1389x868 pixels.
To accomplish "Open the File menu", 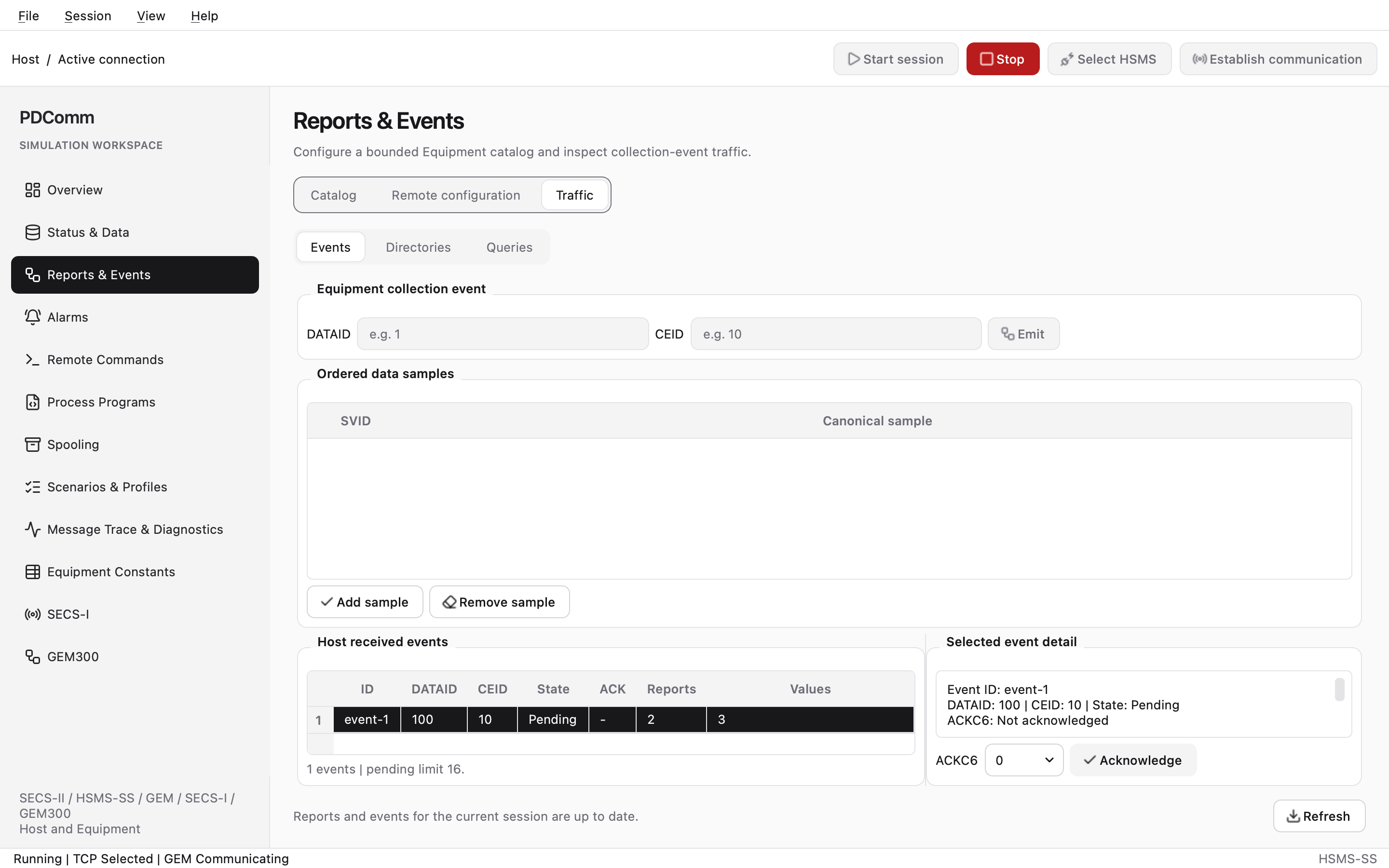I will coord(28,15).
